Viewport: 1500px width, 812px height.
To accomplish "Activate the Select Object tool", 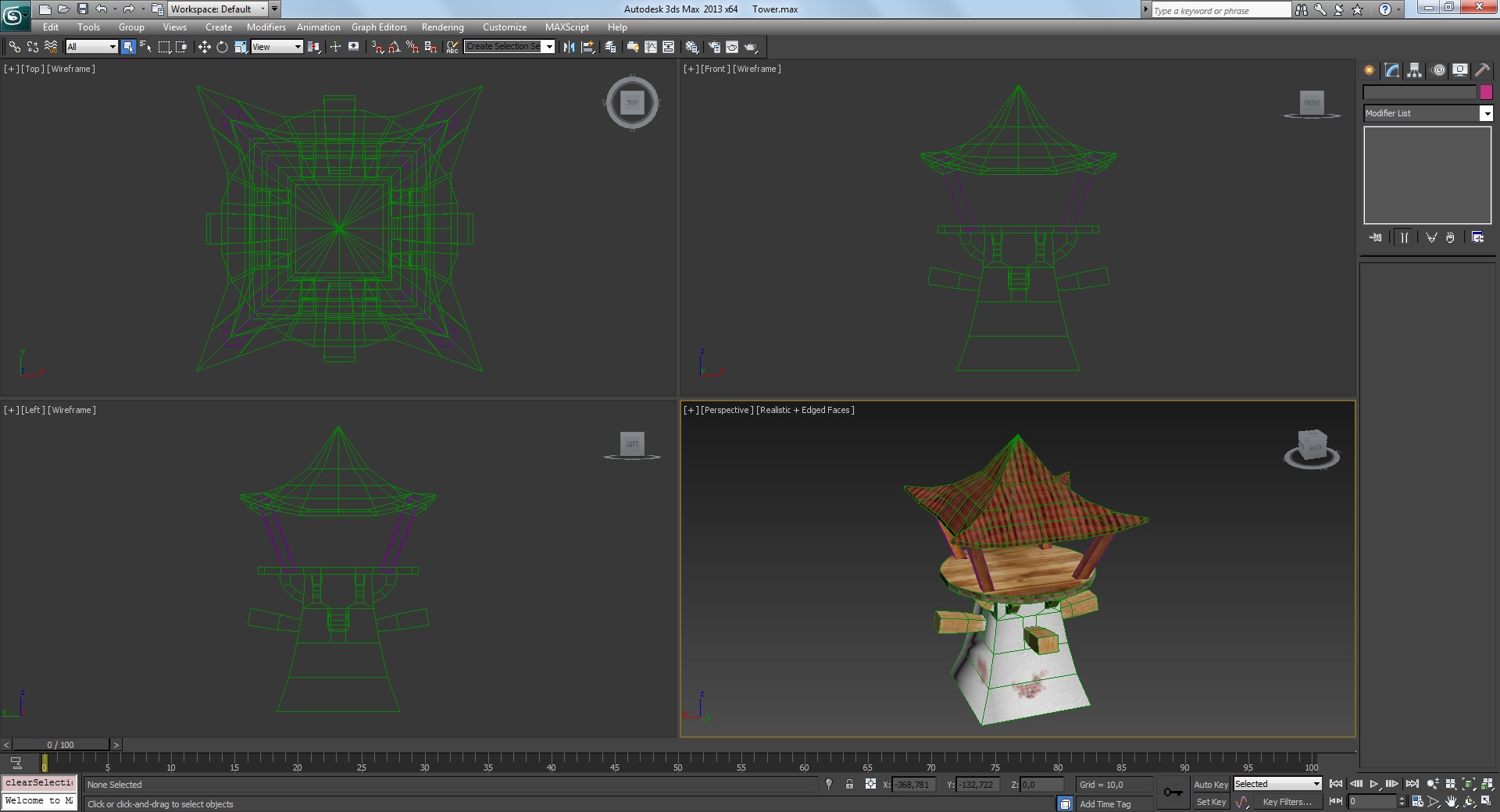I will coord(128,47).
